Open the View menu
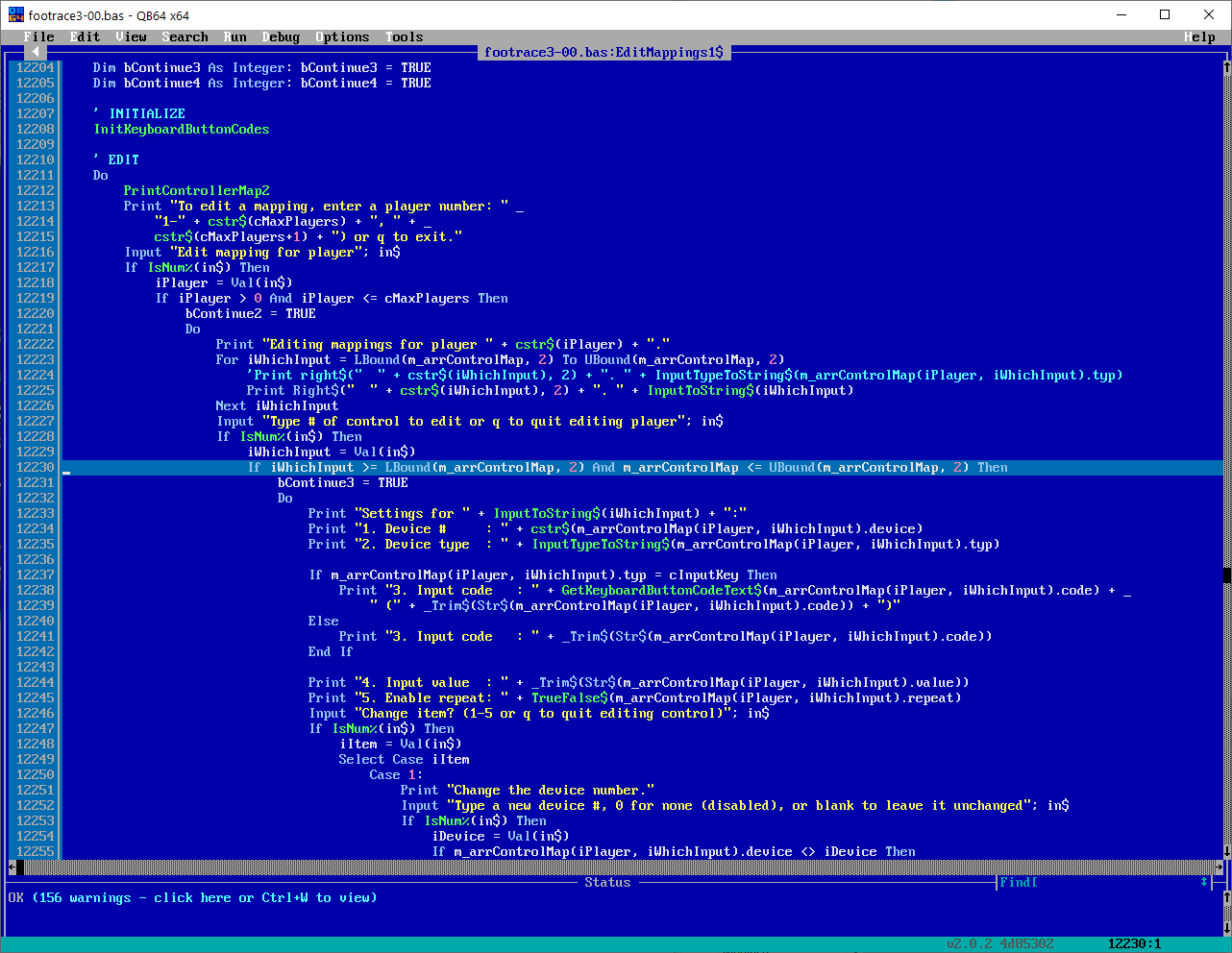The height and width of the screenshot is (953, 1232). tap(131, 37)
